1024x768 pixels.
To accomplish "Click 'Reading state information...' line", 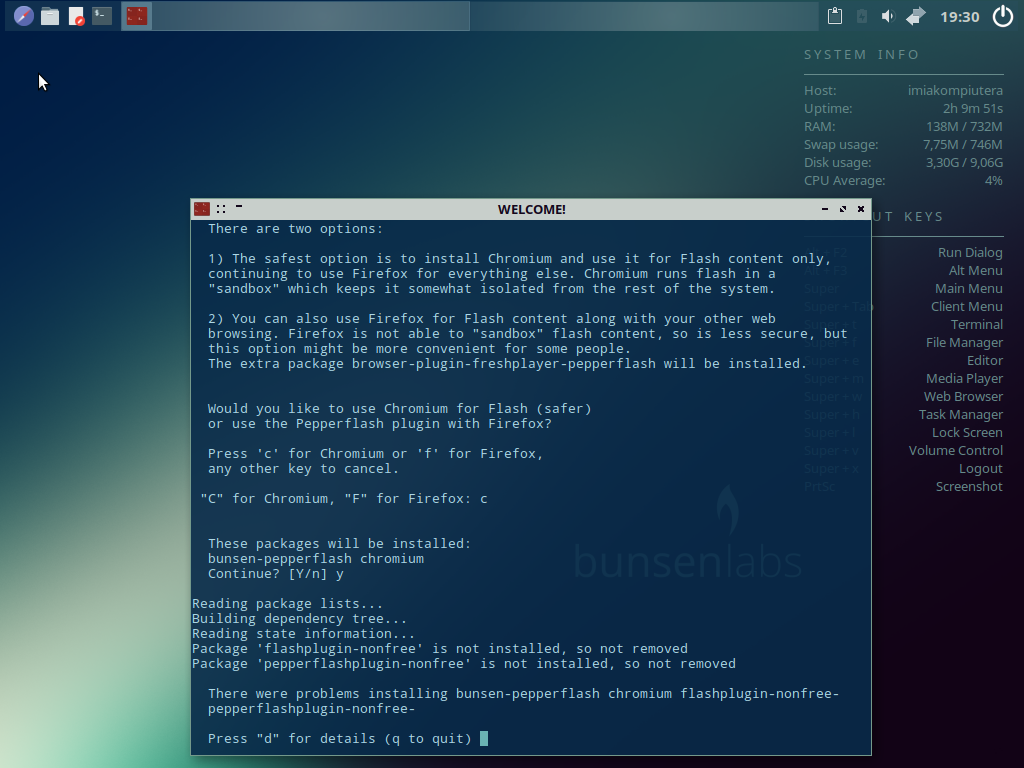I will pyautogui.click(x=303, y=633).
